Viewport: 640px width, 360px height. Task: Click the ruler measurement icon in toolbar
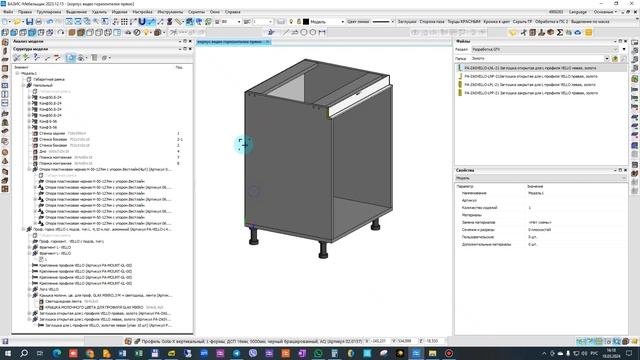pos(179,22)
